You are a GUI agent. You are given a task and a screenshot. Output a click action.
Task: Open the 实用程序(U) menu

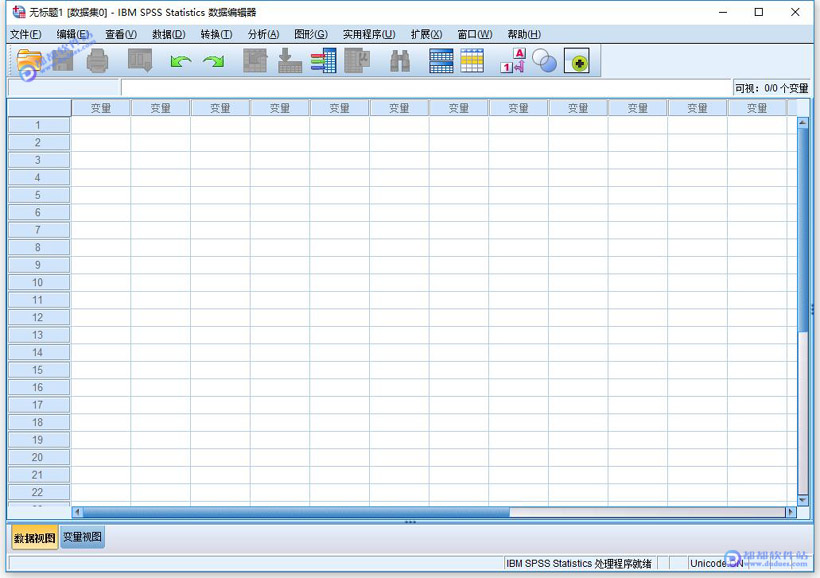click(x=369, y=35)
